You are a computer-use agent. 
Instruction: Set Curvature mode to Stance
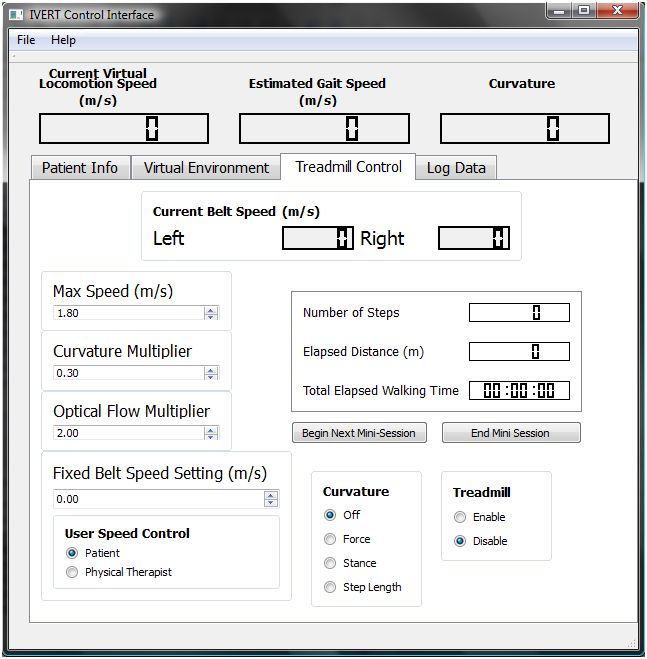330,563
